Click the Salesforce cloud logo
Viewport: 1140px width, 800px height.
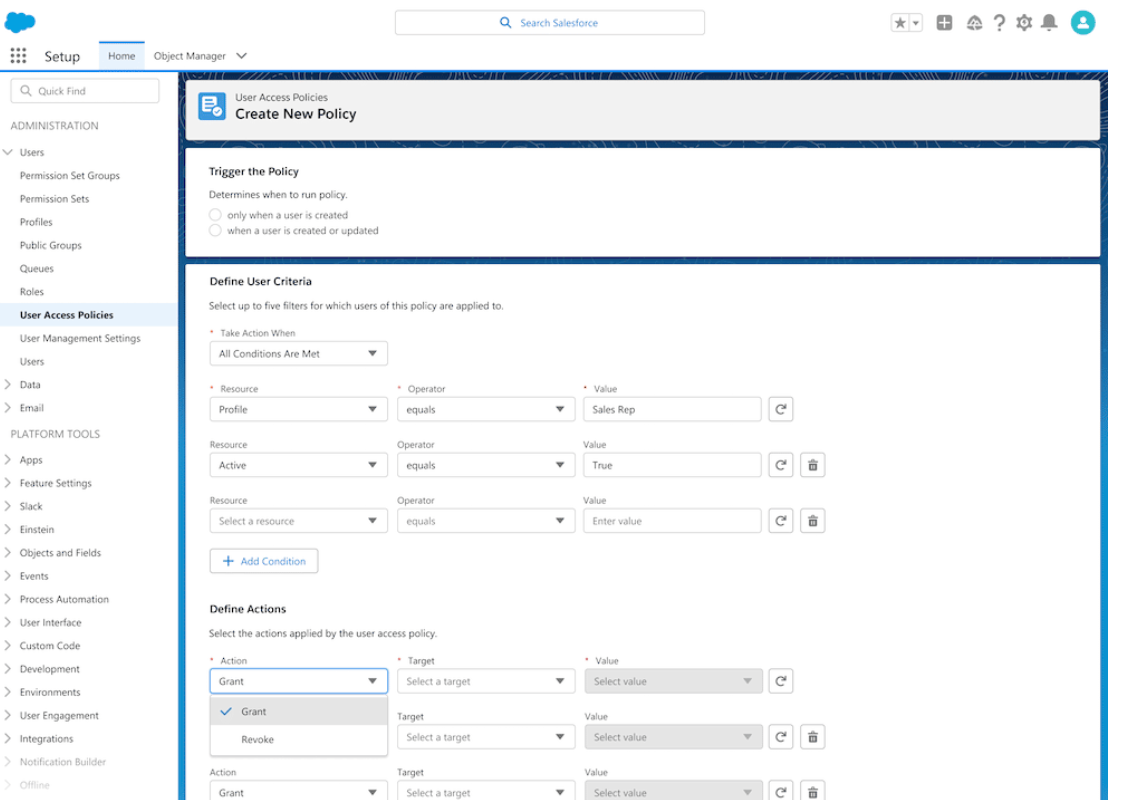tap(20, 22)
